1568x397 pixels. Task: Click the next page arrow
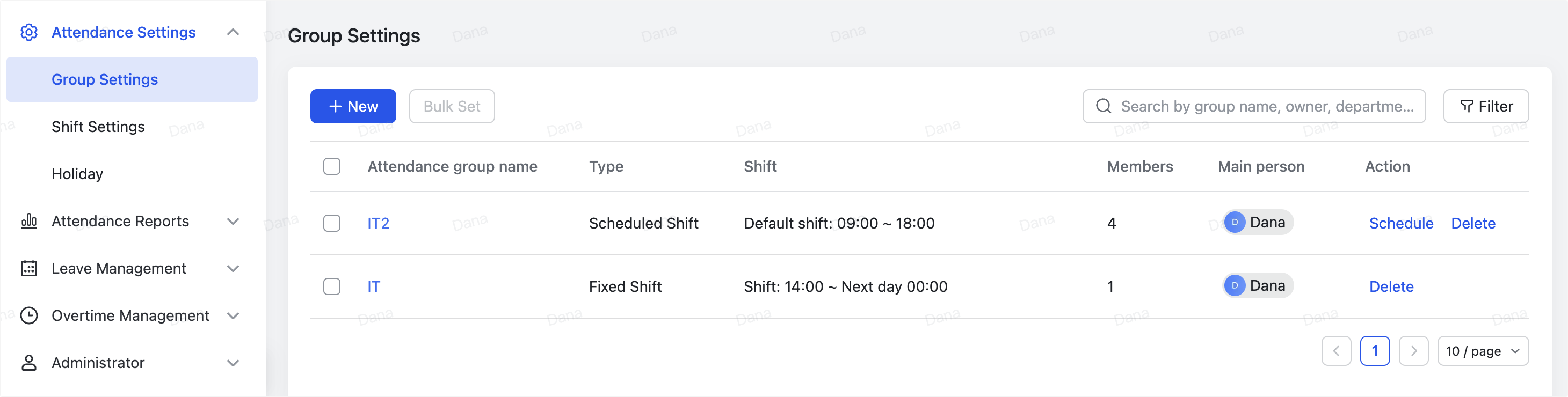(1414, 351)
